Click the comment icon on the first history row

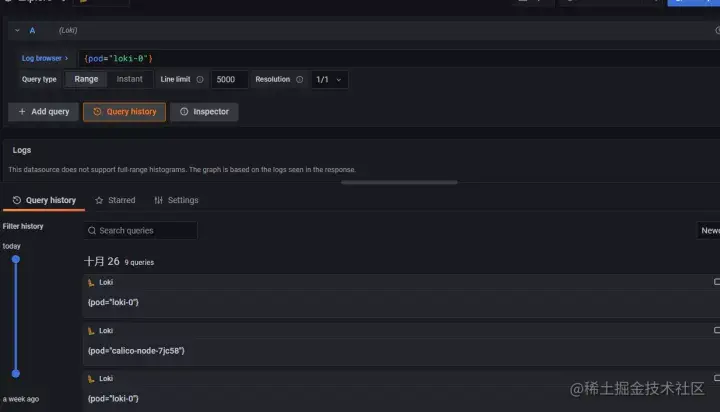click(717, 282)
